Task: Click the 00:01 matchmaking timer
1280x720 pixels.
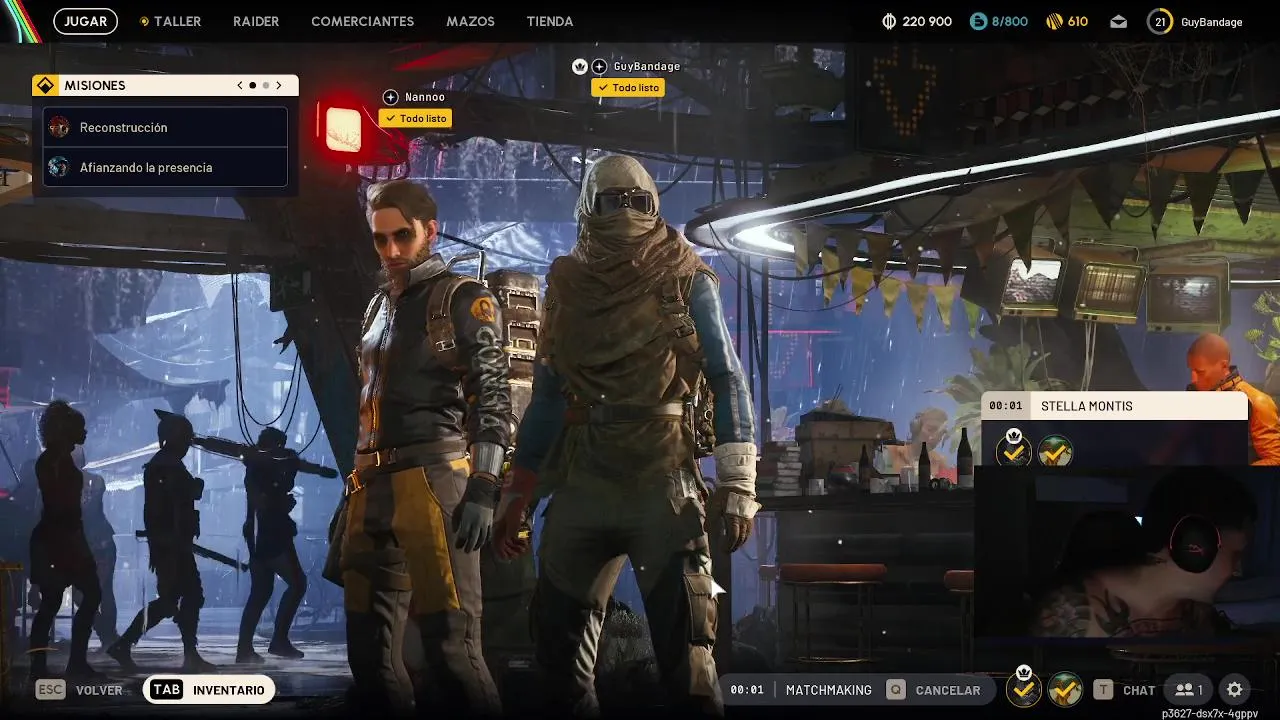Action: point(747,690)
